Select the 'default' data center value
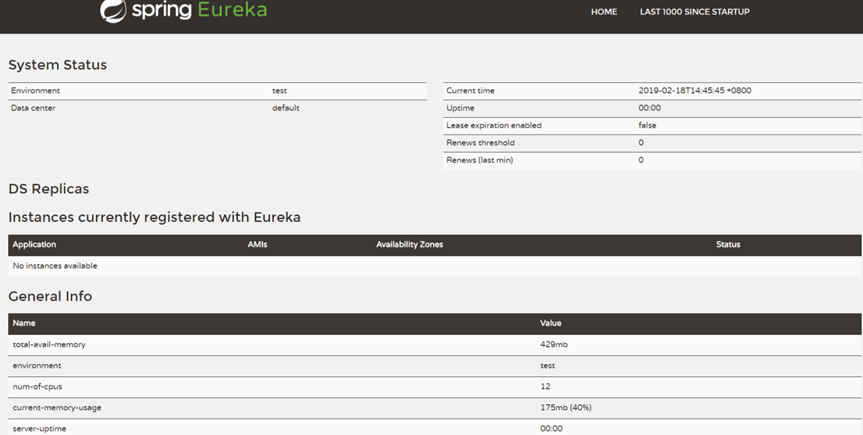The image size is (863, 435). tap(286, 108)
